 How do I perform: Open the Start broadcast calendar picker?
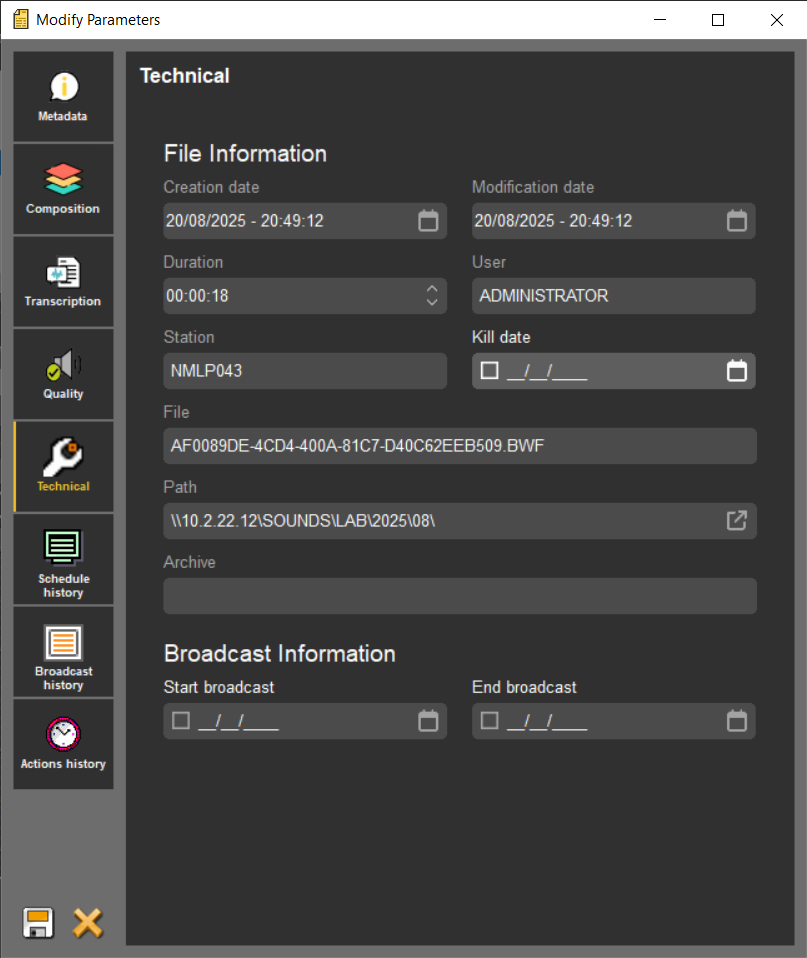428,721
